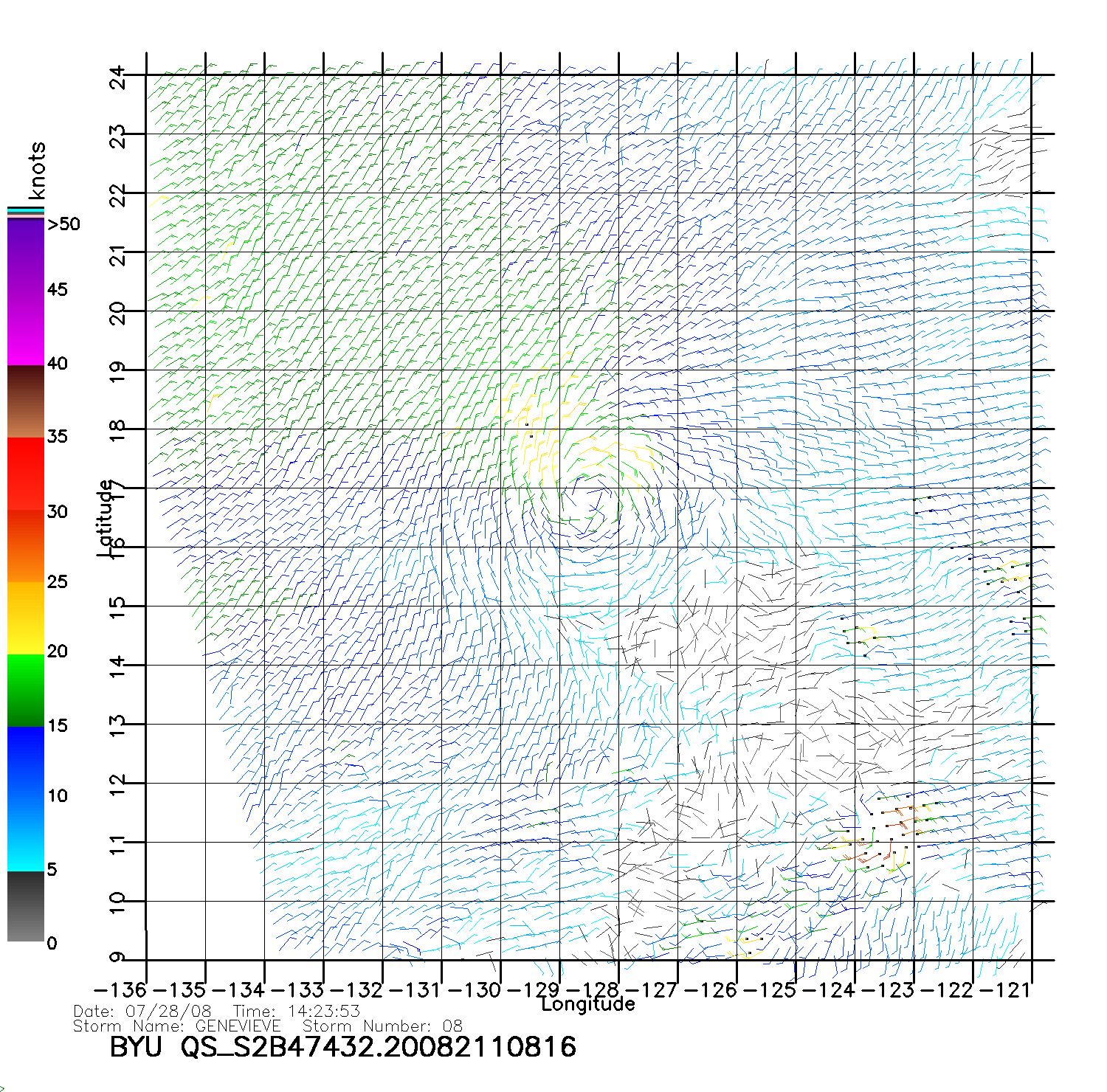The image size is (1107, 1092).
Task: Click the purple 45-50 knots legend band
Action: (x=26, y=255)
